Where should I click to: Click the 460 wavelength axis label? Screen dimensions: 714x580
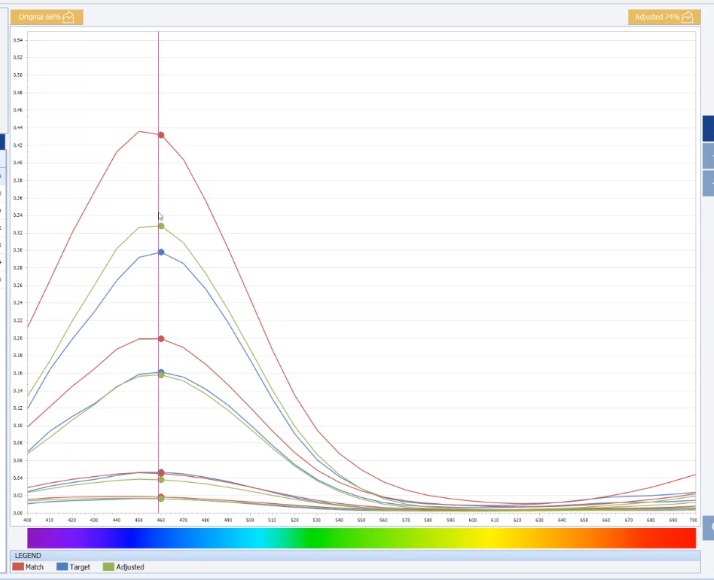161,520
